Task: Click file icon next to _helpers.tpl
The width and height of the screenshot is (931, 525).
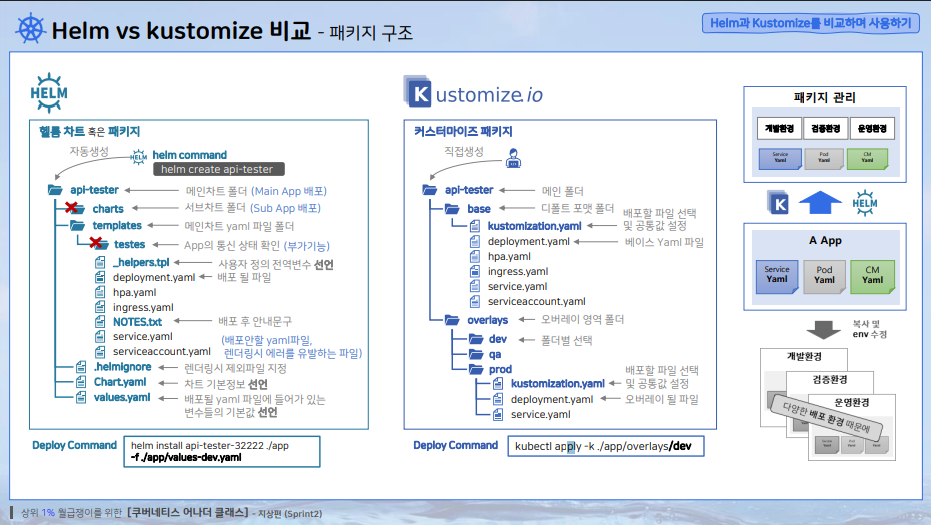Action: [100, 262]
